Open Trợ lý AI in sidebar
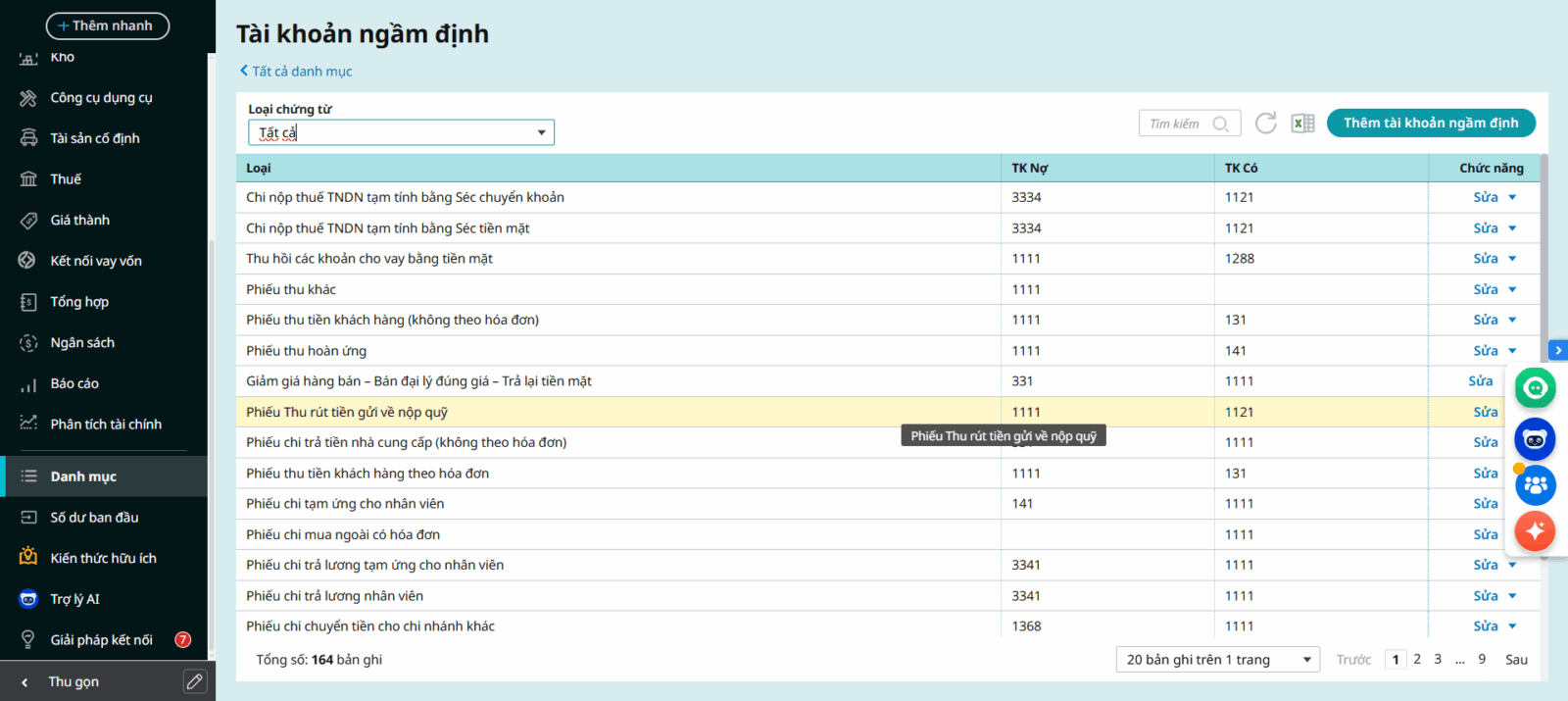The height and width of the screenshot is (701, 1568). pyautogui.click(x=74, y=599)
